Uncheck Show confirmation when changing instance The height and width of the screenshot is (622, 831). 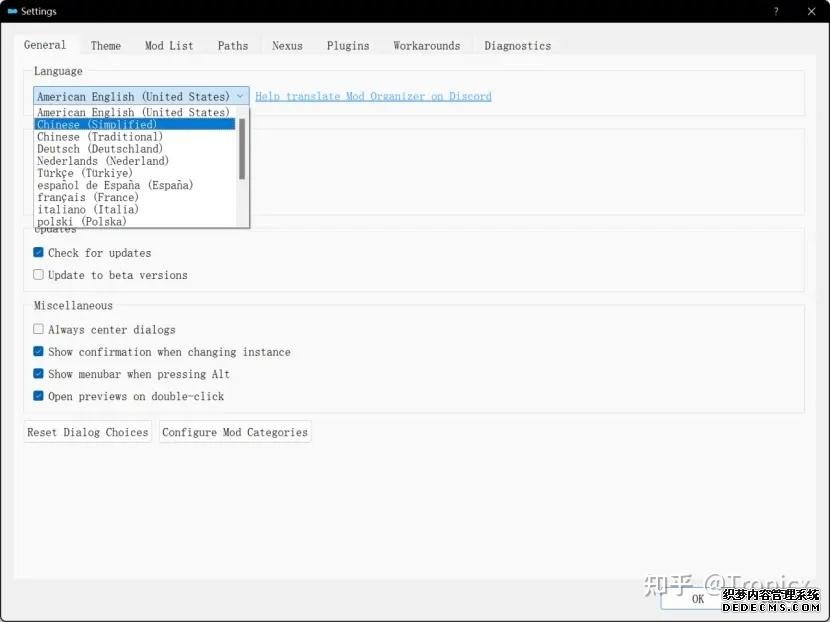click(x=39, y=352)
